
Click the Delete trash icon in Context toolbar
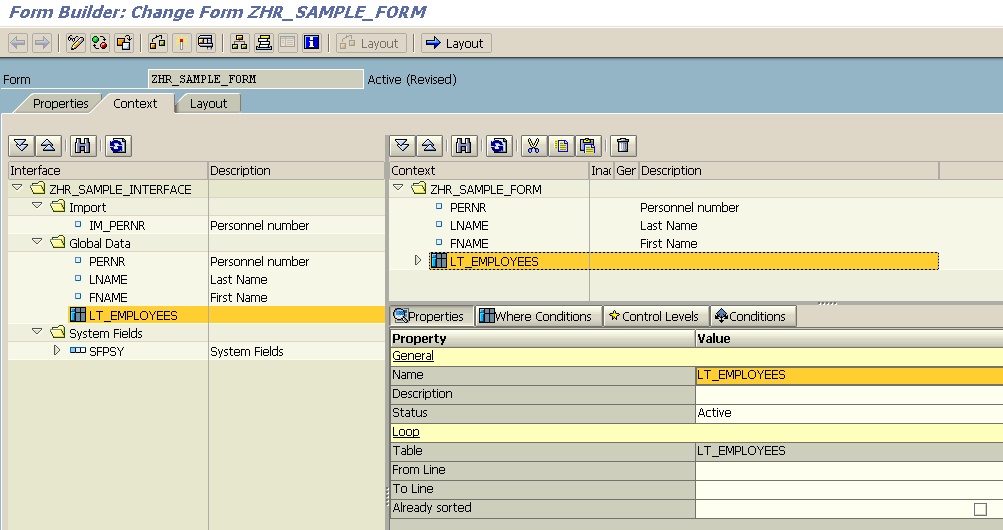point(623,146)
